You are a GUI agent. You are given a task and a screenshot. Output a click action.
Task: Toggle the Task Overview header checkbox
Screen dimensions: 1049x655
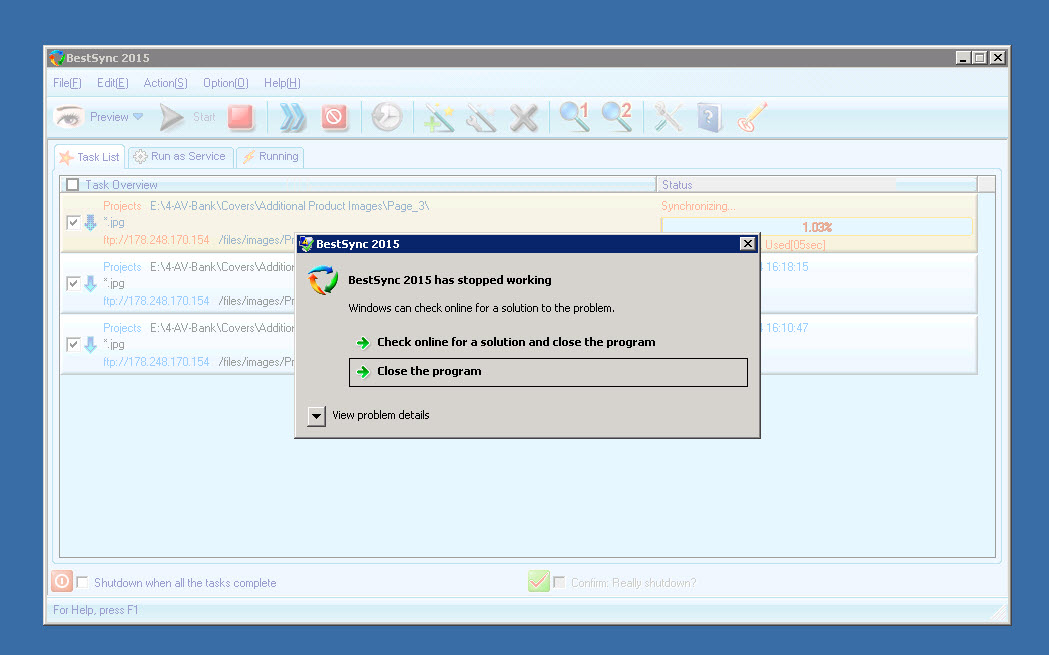(73, 185)
